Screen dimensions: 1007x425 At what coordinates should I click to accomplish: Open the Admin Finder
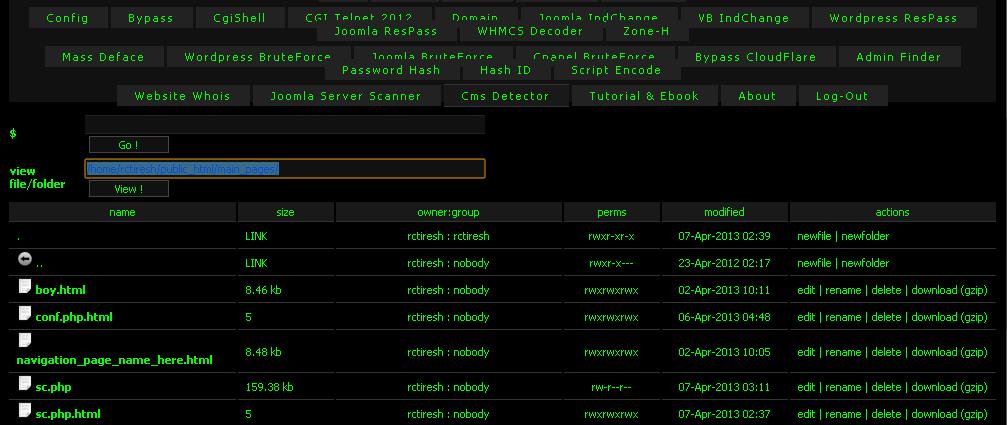(898, 57)
